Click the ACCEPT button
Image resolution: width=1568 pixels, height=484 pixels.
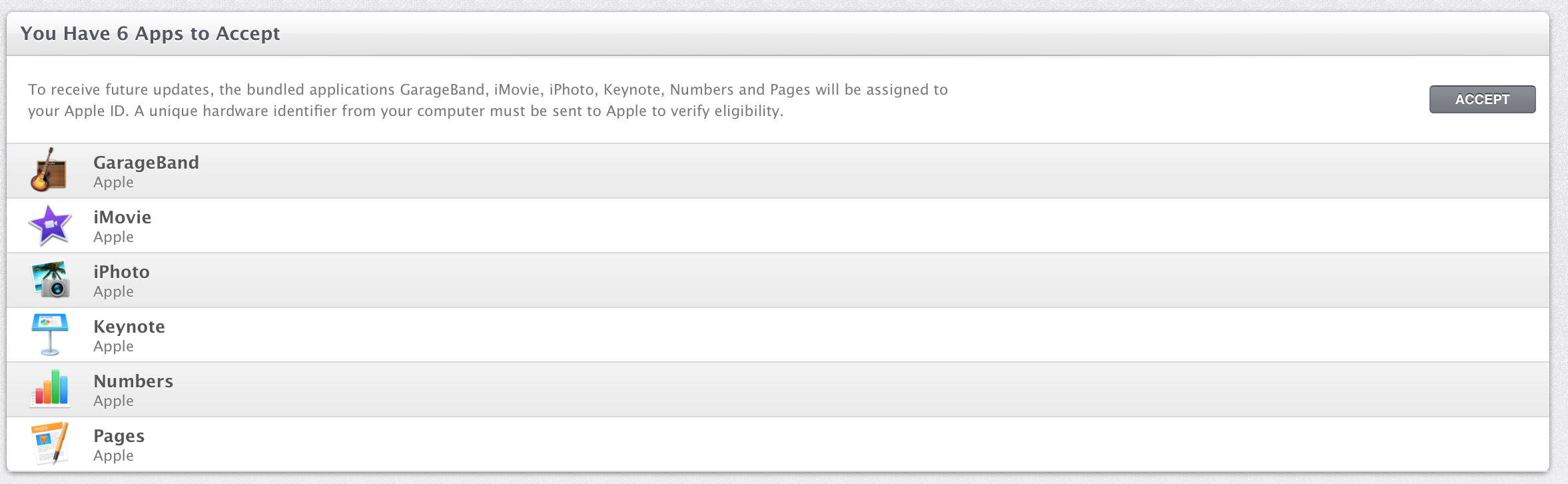(1482, 99)
